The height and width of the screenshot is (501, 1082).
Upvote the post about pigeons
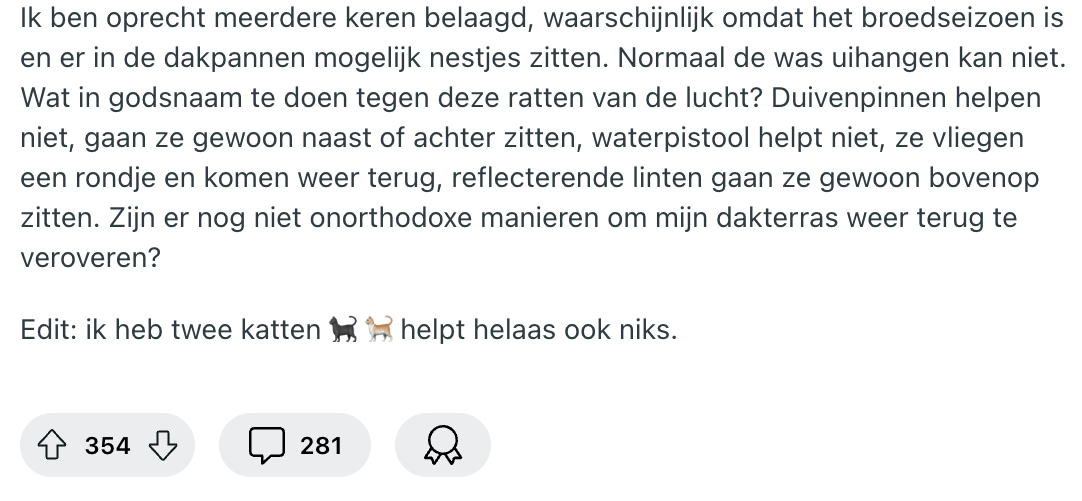tap(55, 445)
